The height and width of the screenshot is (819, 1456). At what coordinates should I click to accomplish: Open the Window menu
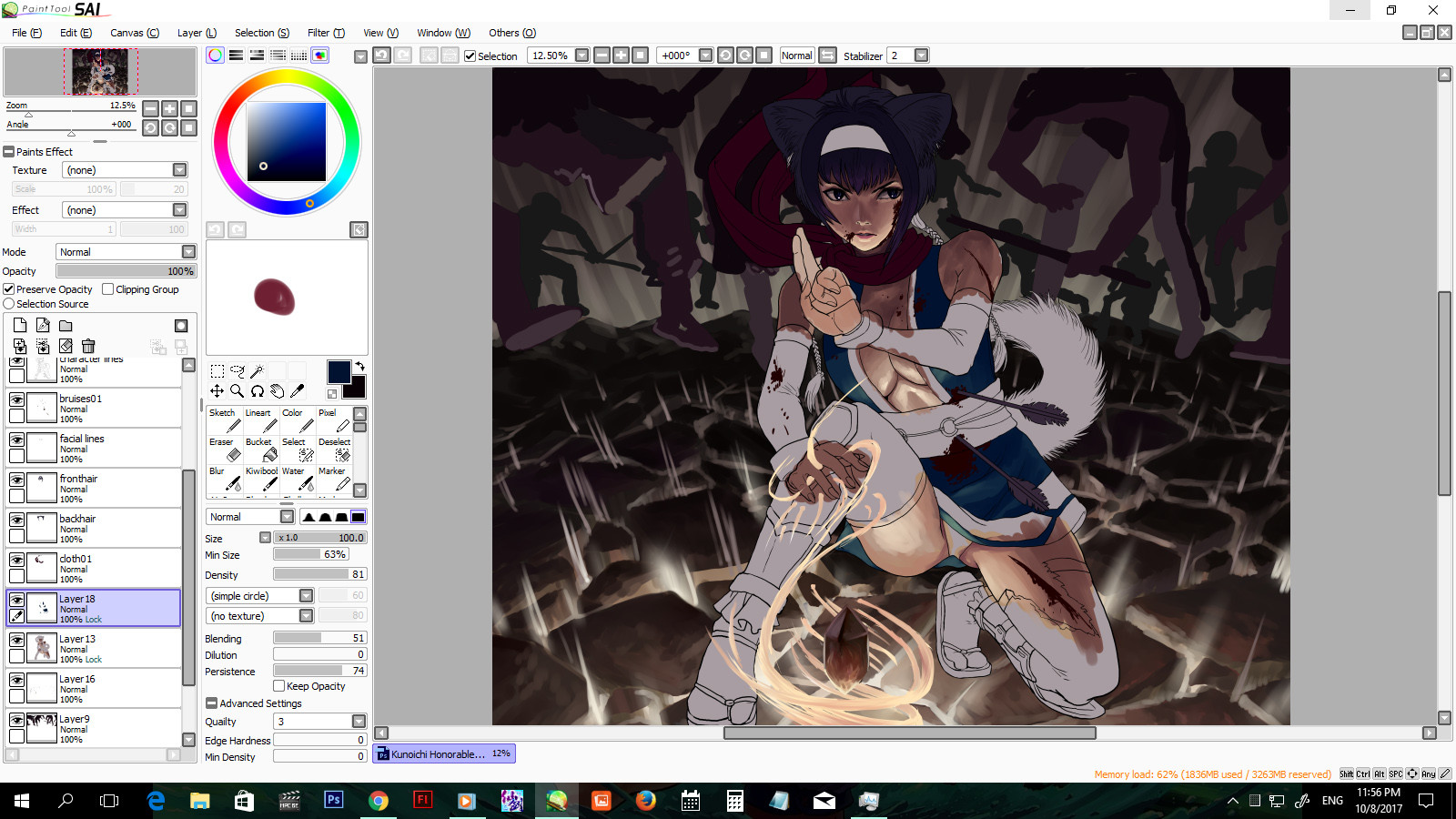(443, 33)
